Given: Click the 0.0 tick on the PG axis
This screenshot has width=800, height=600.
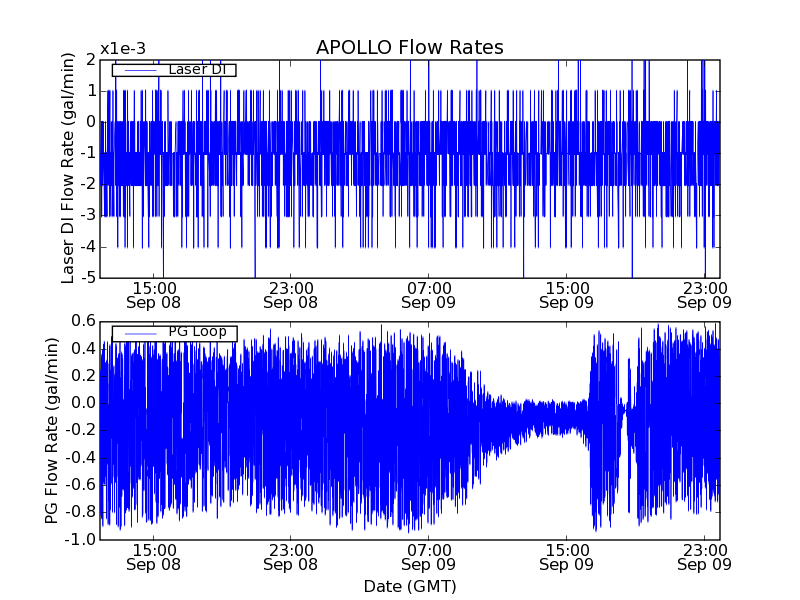Looking at the screenshot, I should click(83, 403).
